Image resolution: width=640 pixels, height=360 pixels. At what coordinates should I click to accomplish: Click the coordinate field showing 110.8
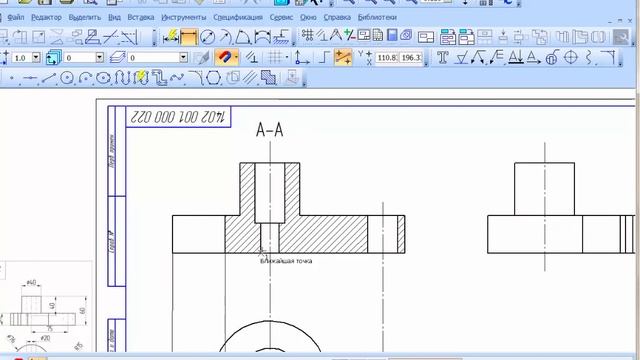point(386,58)
